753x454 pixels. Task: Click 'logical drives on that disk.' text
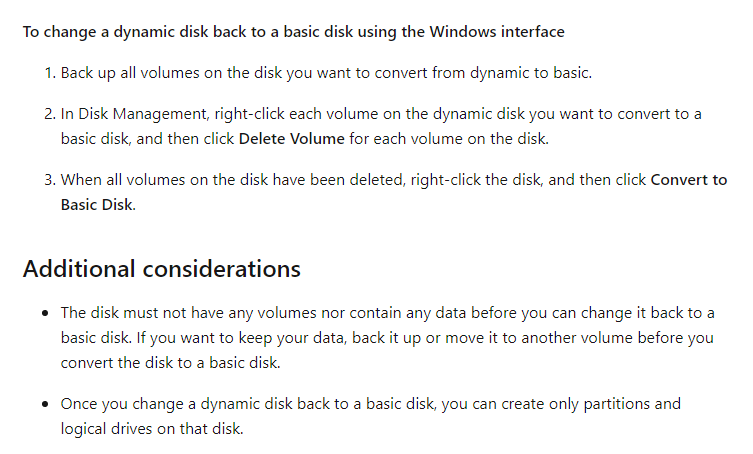point(152,429)
